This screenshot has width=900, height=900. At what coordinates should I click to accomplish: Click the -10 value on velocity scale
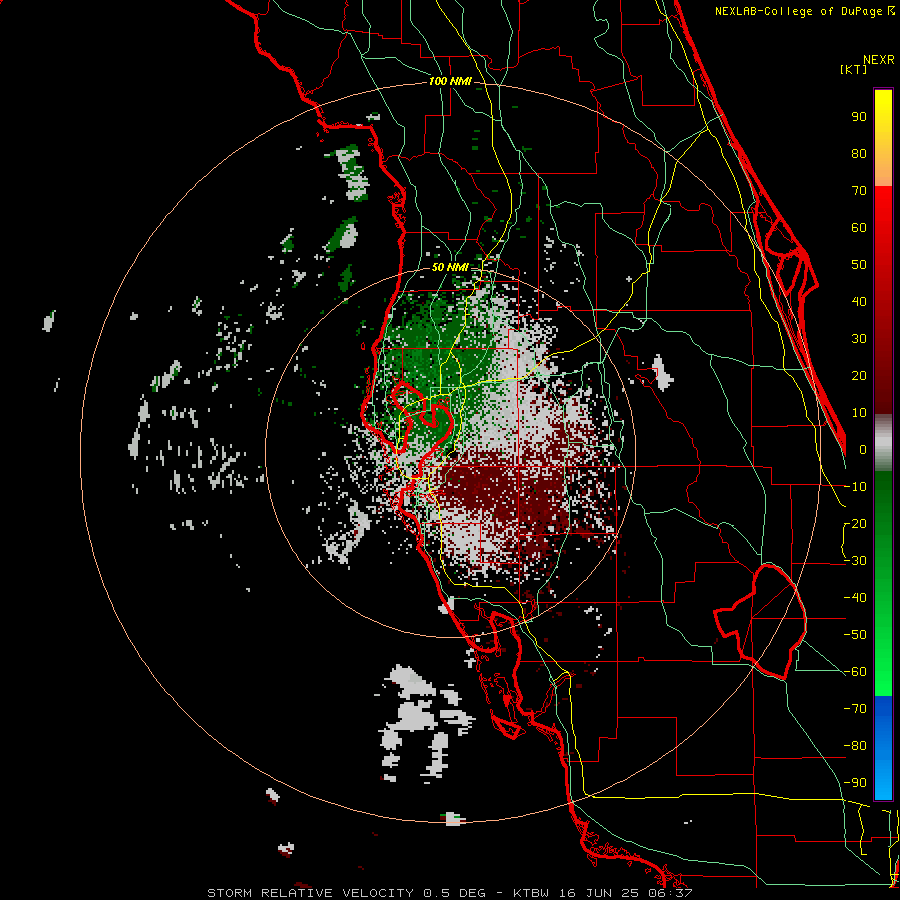tap(855, 487)
